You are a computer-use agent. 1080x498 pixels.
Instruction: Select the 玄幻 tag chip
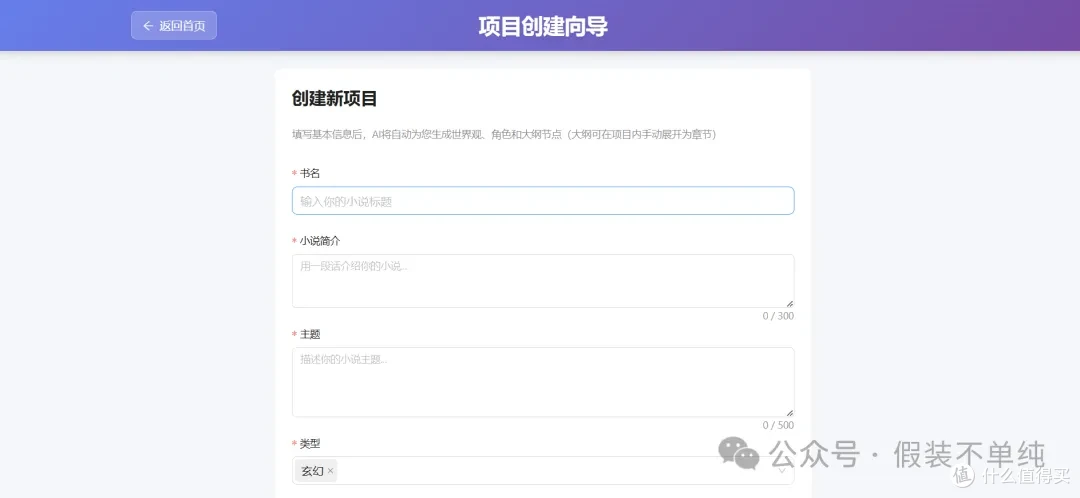pos(316,471)
